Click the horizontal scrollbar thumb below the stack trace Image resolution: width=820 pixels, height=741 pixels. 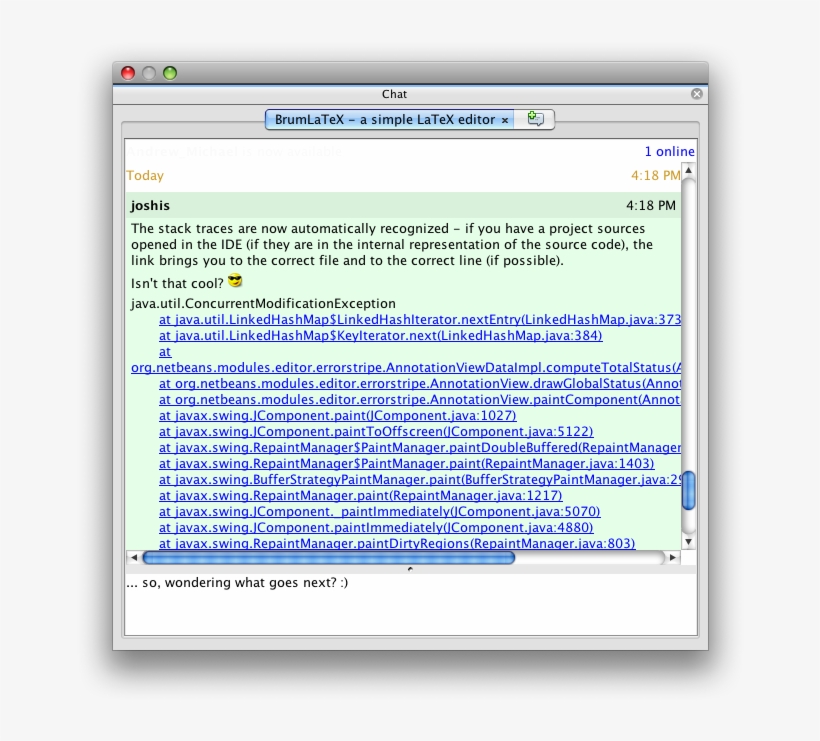(330, 558)
